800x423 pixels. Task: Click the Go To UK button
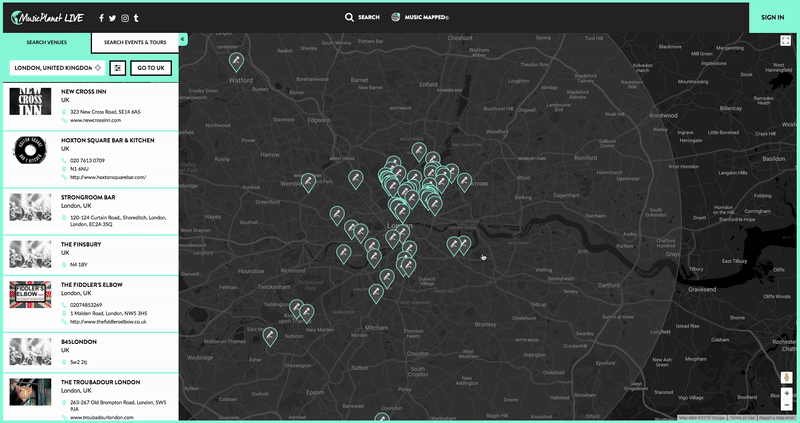151,67
